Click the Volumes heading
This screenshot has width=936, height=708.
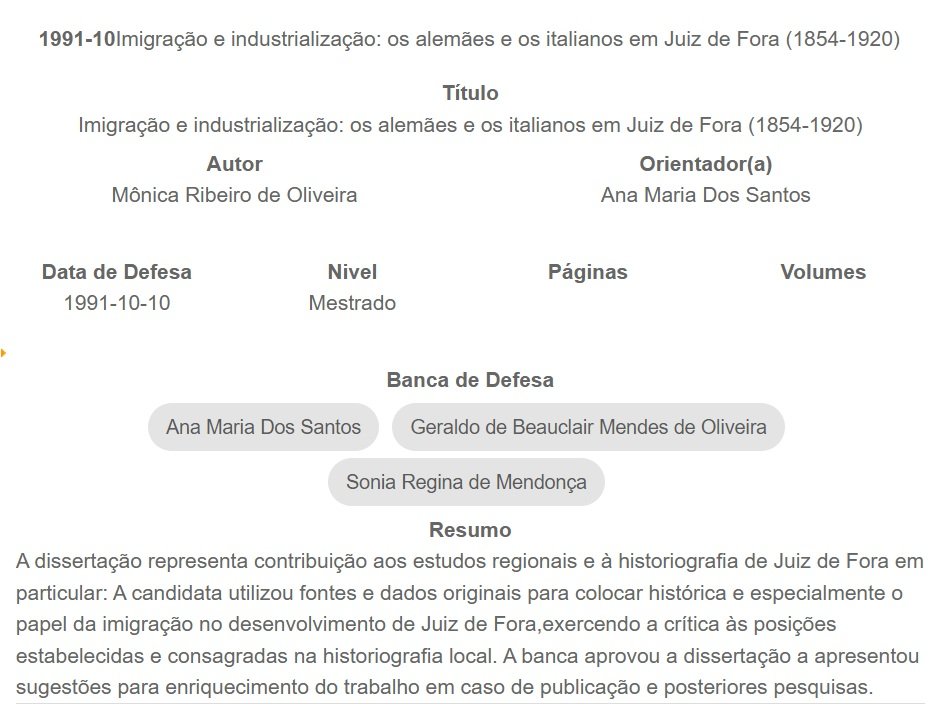point(823,272)
